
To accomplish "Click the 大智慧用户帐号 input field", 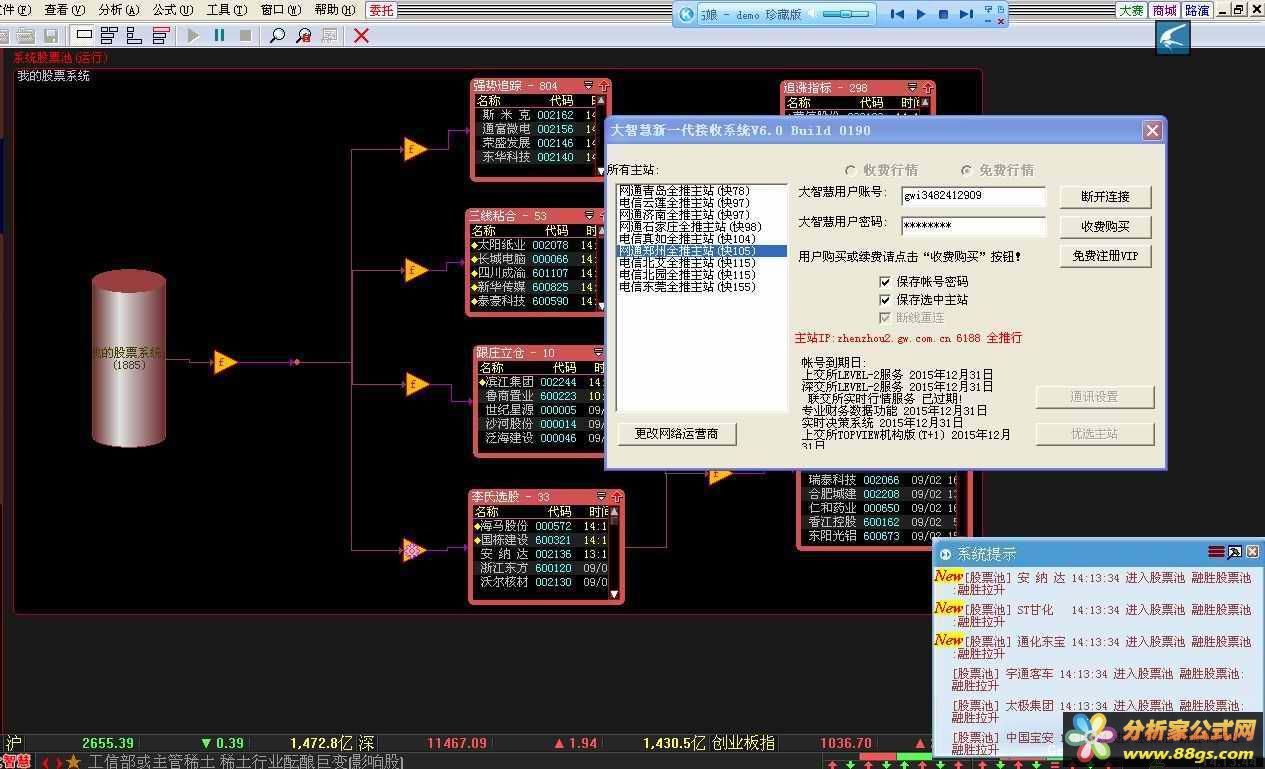I will coord(973,196).
